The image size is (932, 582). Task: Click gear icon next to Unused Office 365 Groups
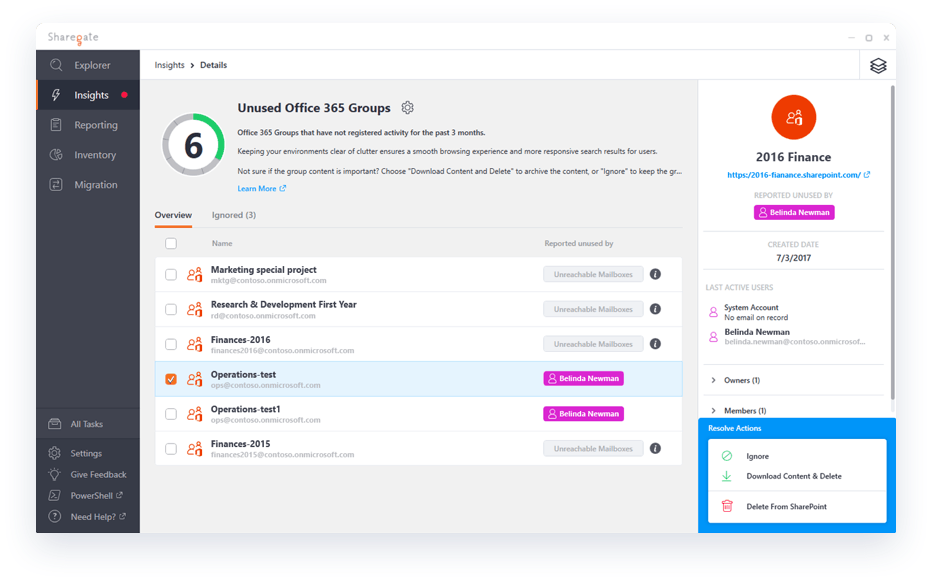[407, 108]
